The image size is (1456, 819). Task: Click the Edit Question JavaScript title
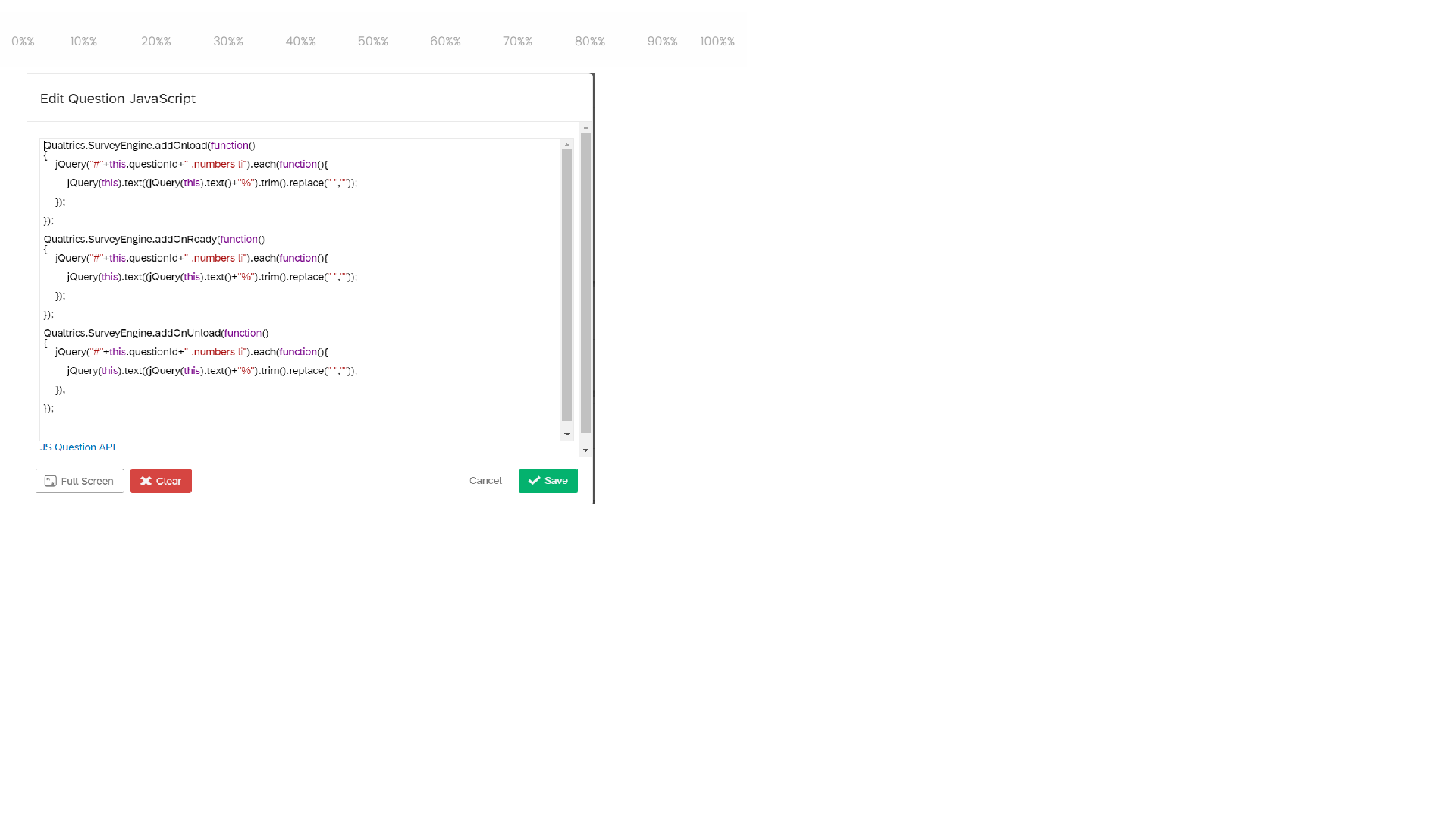point(118,98)
